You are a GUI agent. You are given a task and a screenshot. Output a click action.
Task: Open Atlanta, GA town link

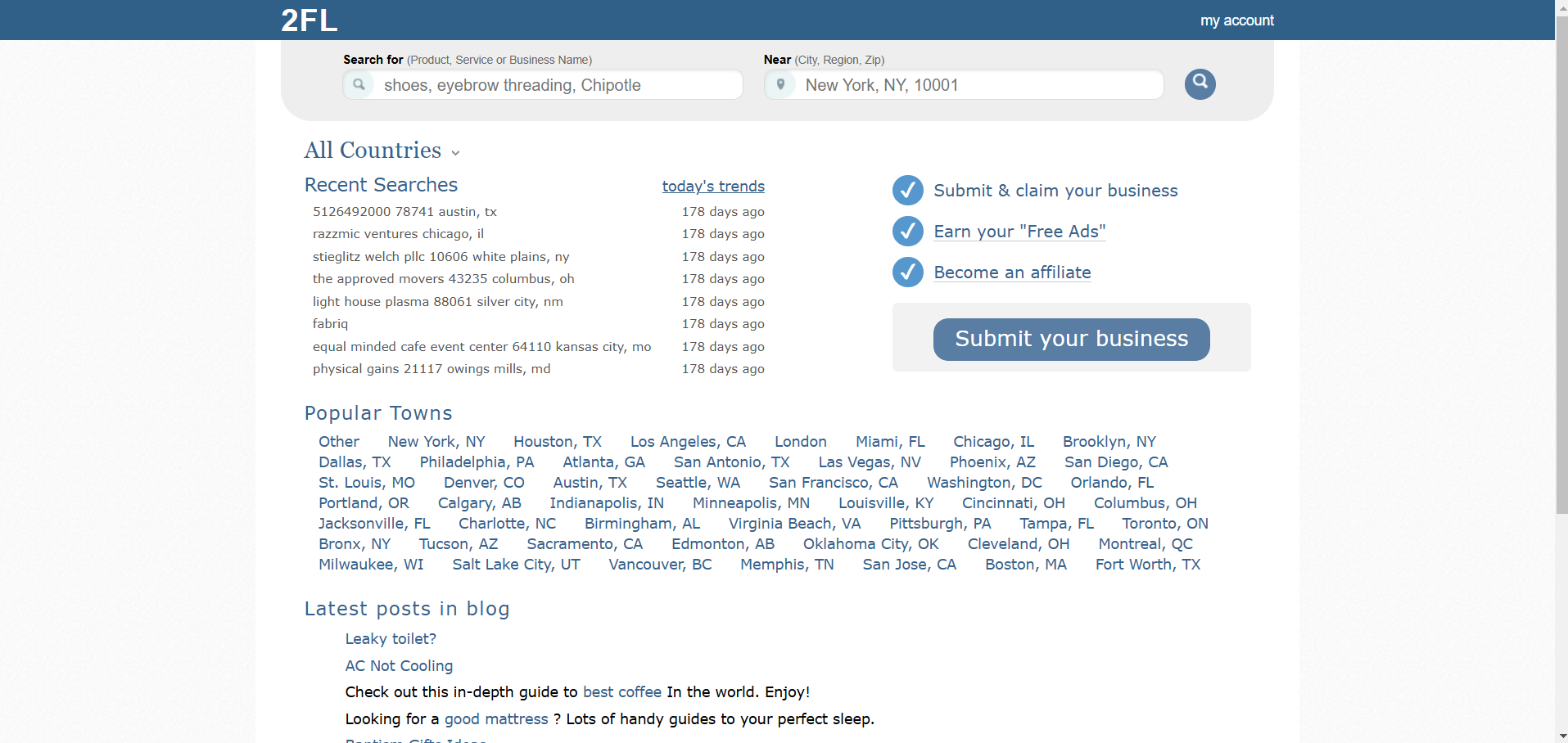pos(603,462)
